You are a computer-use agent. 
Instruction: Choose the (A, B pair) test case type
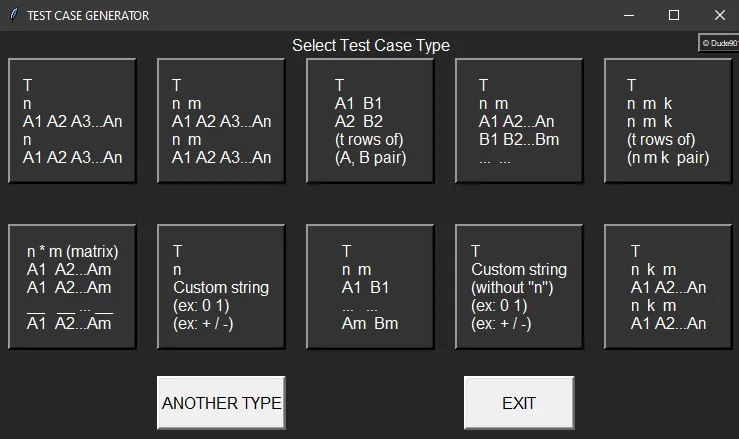point(371,121)
